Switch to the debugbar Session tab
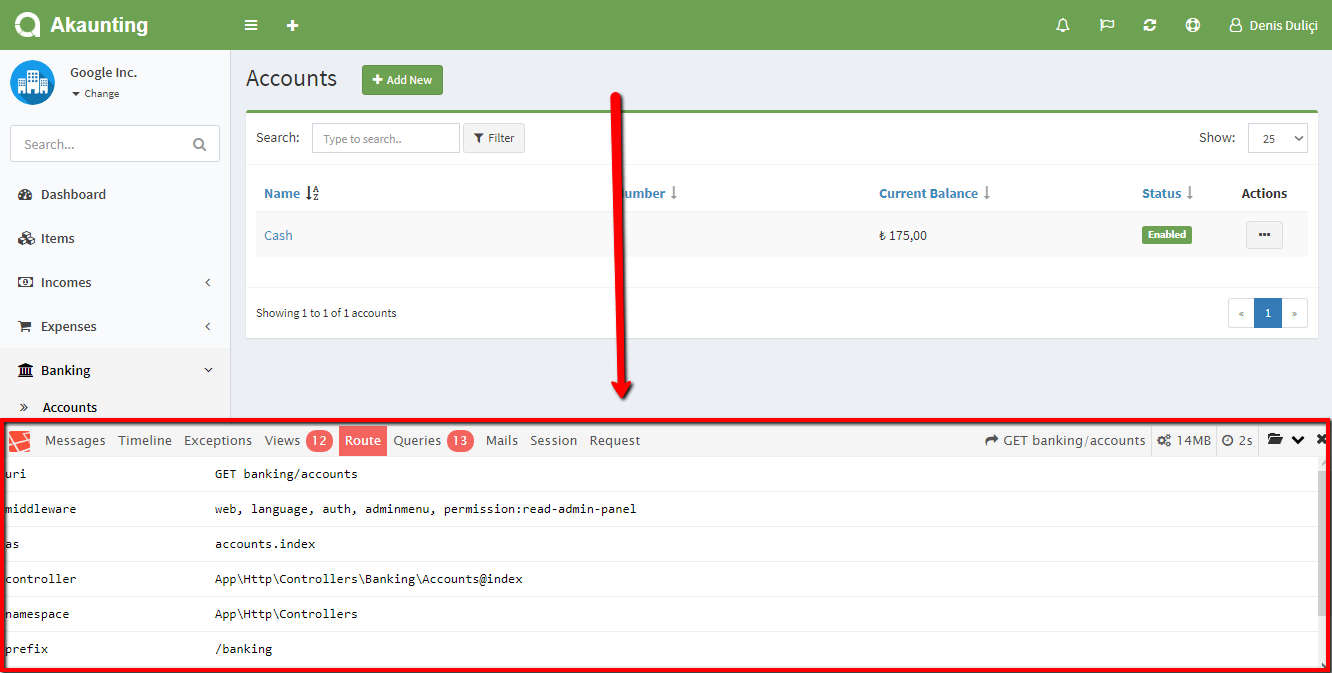Viewport: 1332px width, 673px height. 554,440
